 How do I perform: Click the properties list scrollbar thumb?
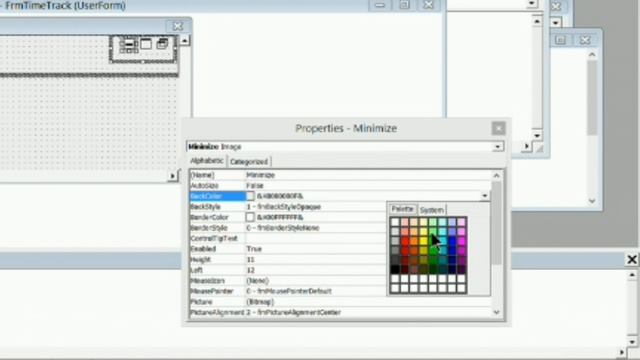click(496, 223)
